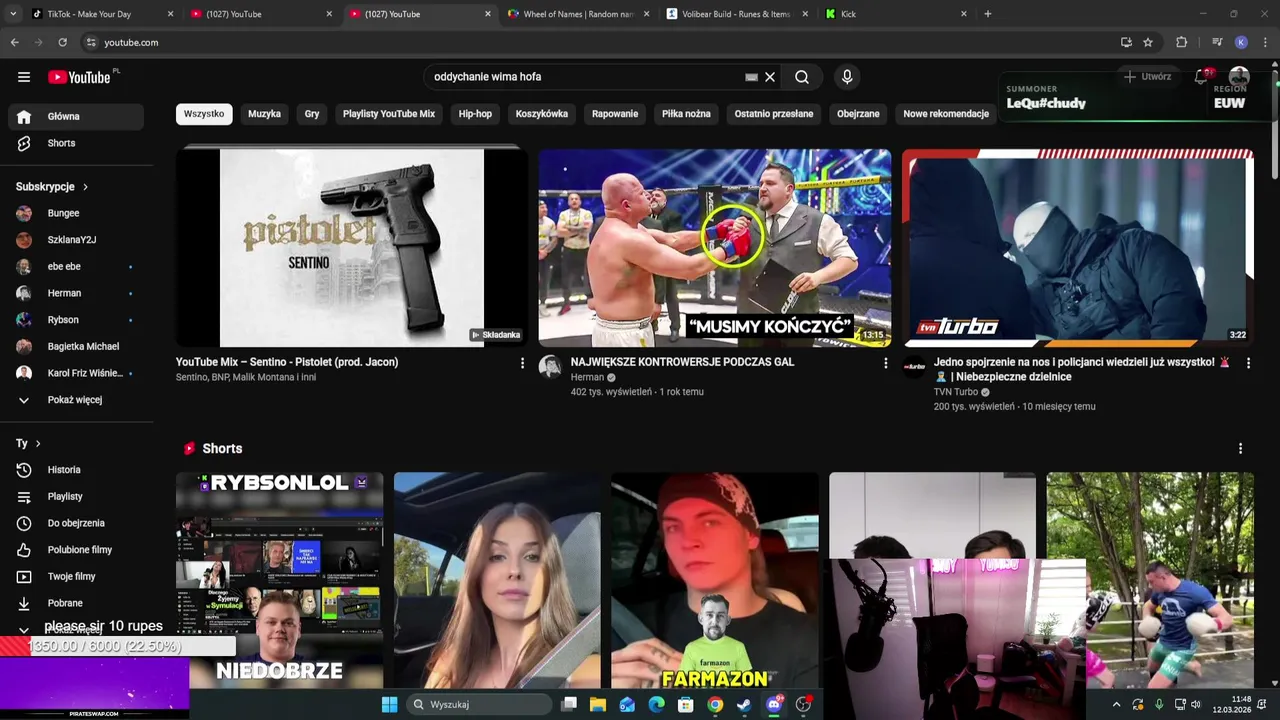Open Polubione filmy liked videos
This screenshot has height=720, width=1280.
point(76,550)
